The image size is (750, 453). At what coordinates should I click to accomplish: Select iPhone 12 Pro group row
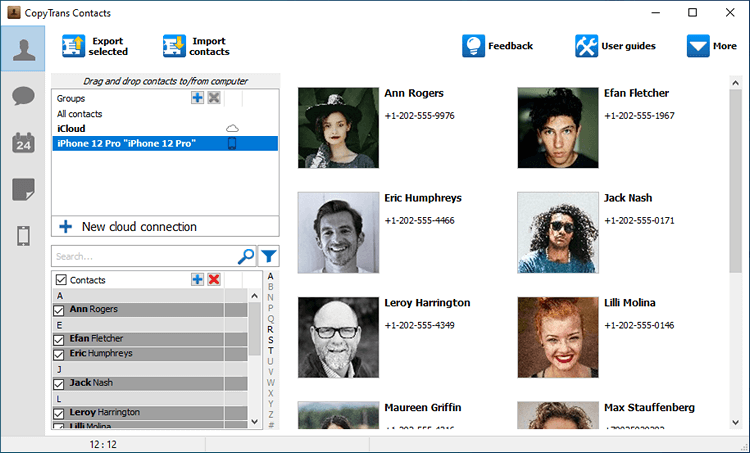[165, 144]
